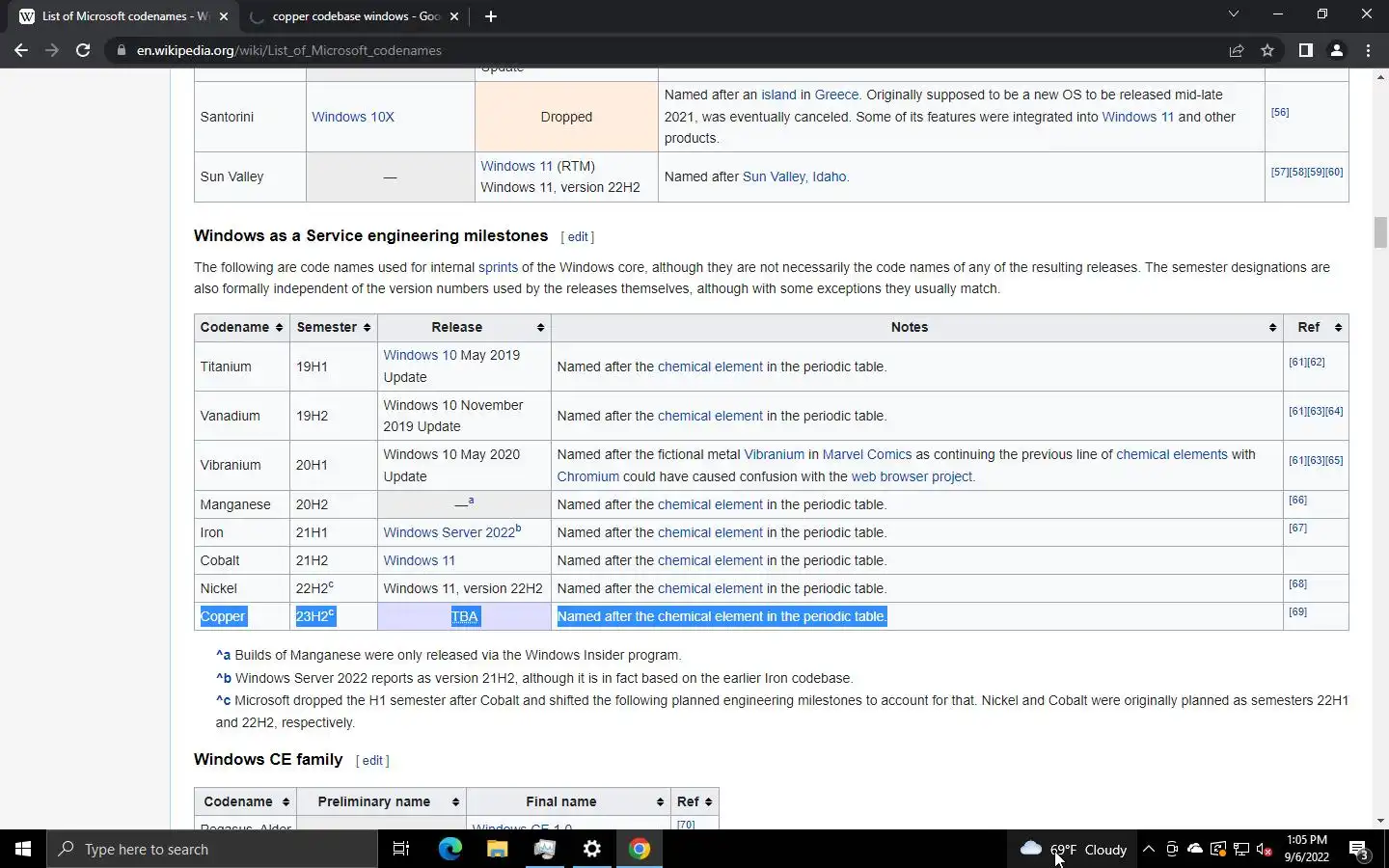The image size is (1389, 868).
Task: View site information lock icon
Action: click(121, 50)
